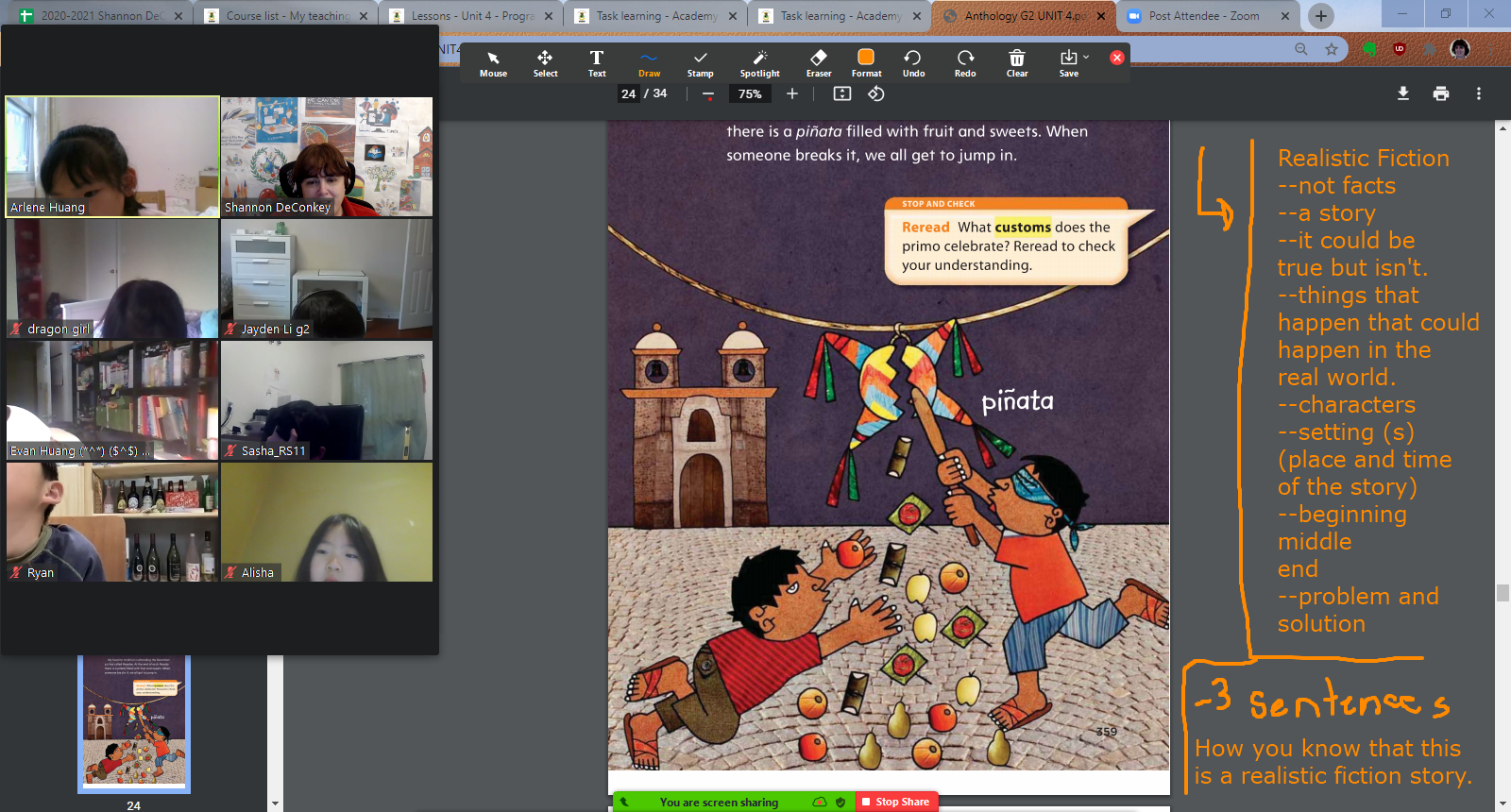Viewport: 1511px width, 812px height.
Task: Select Jayden Li g2 video tile
Action: pyautogui.click(x=327, y=279)
